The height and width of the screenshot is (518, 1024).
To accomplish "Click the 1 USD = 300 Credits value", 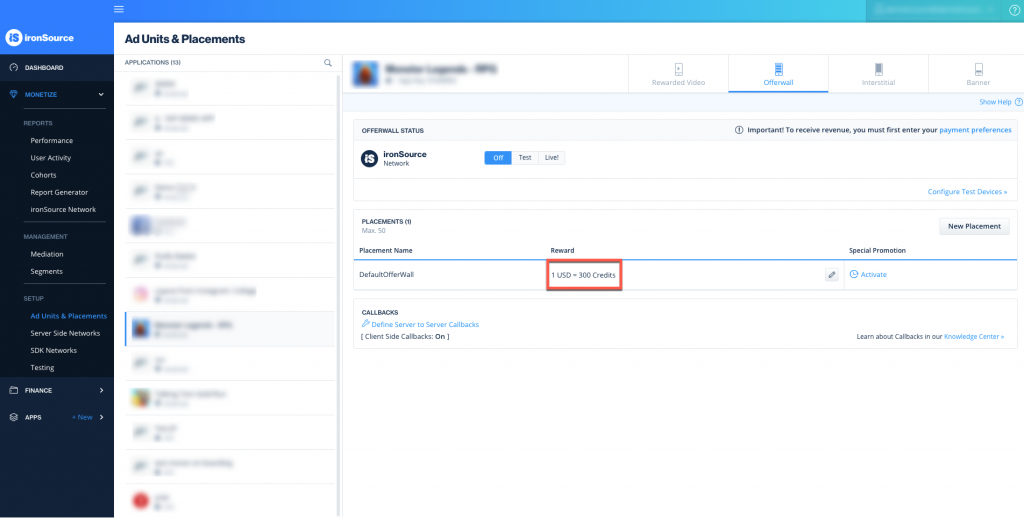I will (583, 275).
